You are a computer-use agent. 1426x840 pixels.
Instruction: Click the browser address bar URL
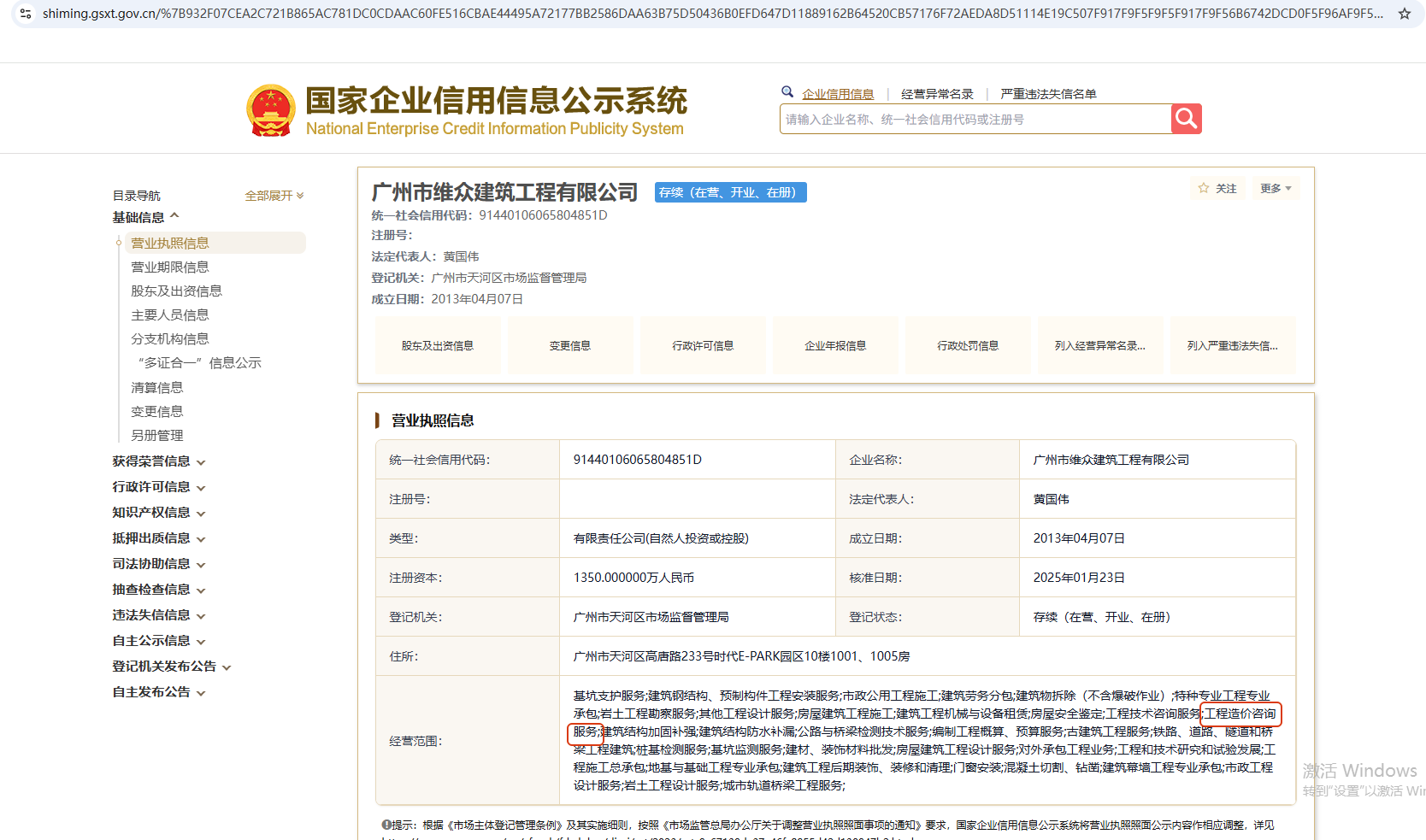(712, 14)
